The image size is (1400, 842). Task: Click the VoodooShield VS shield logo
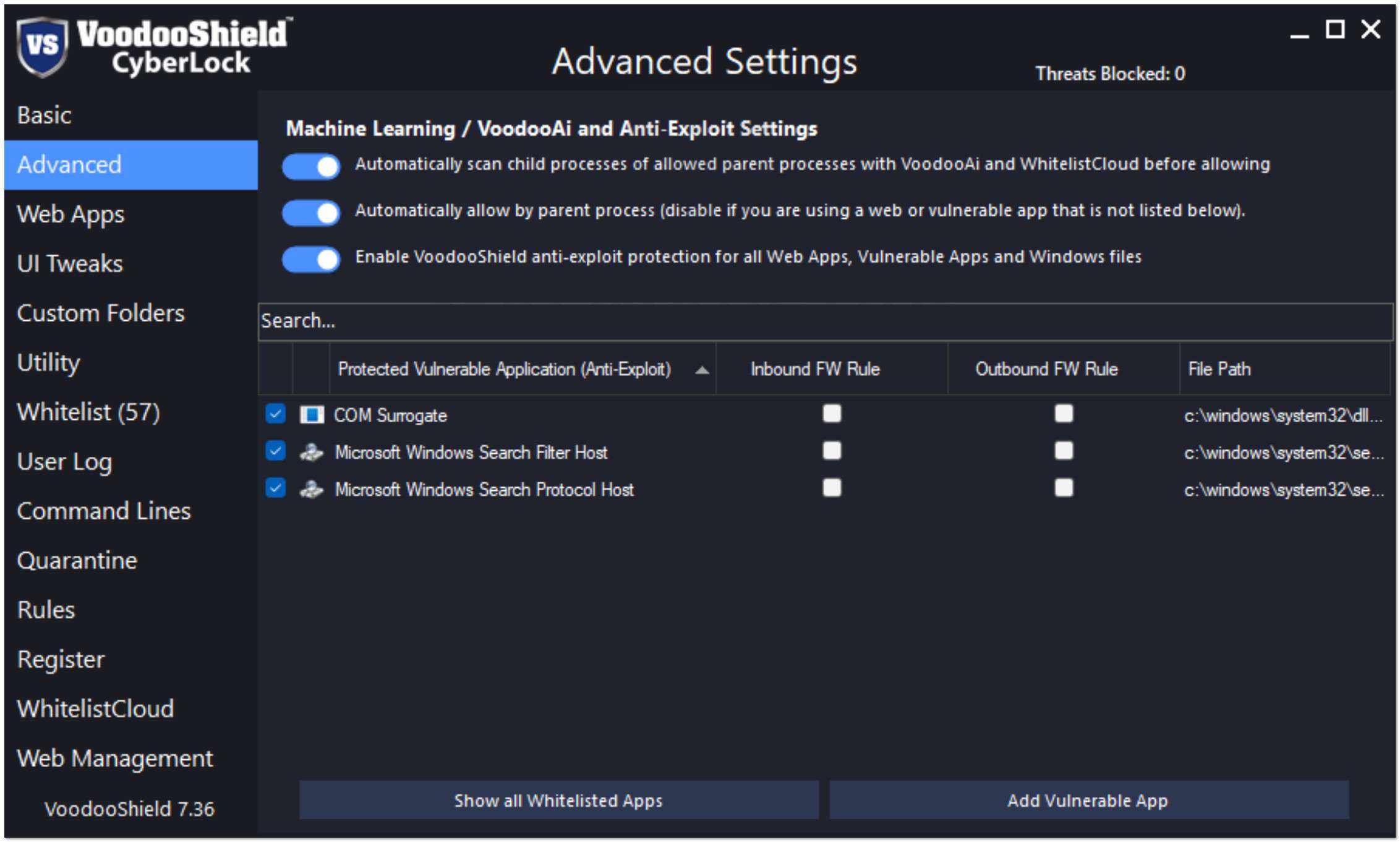tap(42, 46)
